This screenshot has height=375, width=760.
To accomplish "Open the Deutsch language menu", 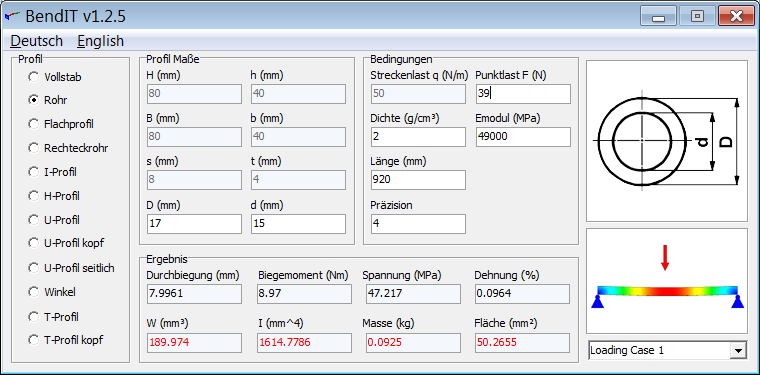I will [37, 41].
